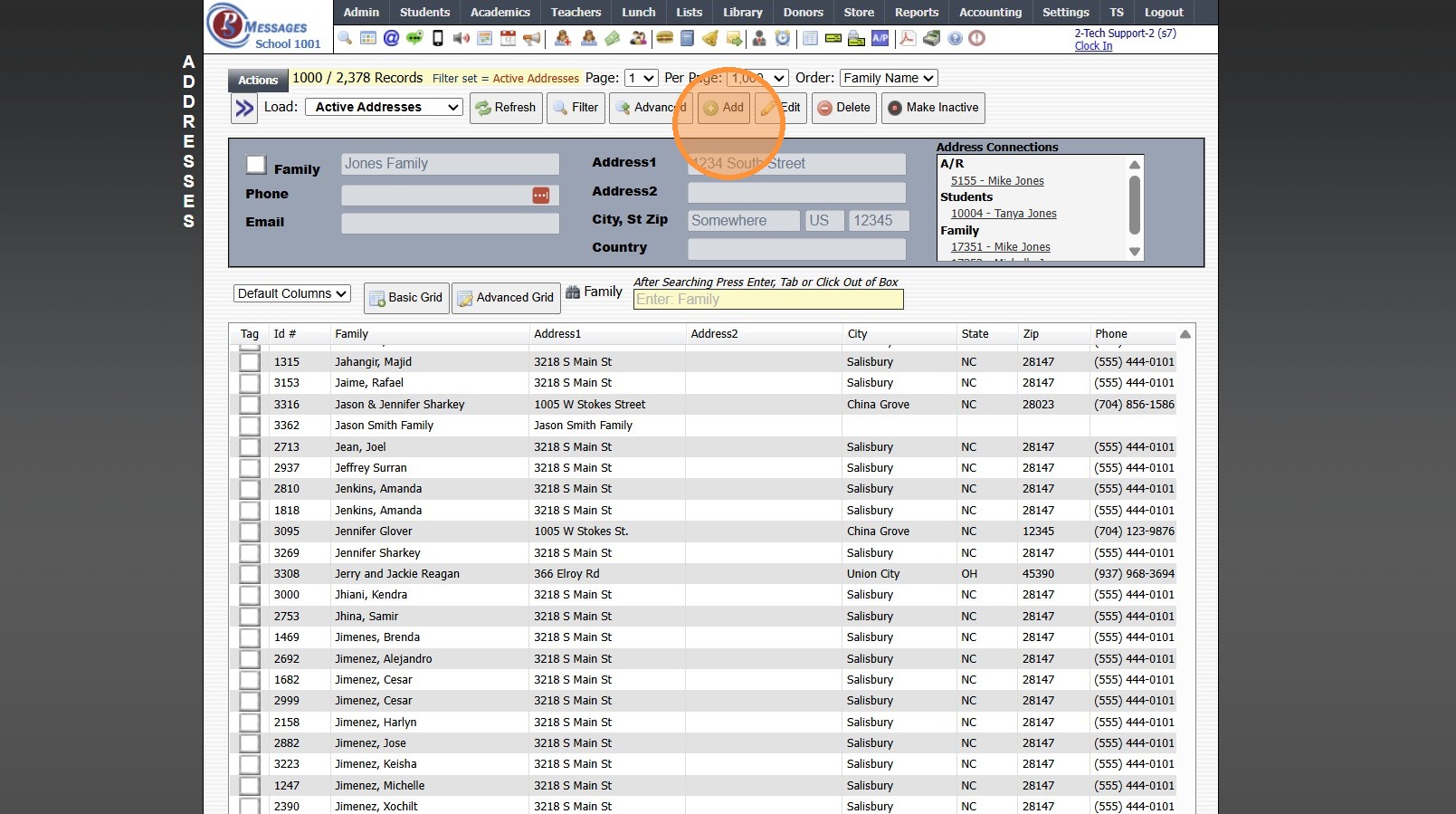1456x814 pixels.
Task: Open the Academics menu
Action: [500, 12]
